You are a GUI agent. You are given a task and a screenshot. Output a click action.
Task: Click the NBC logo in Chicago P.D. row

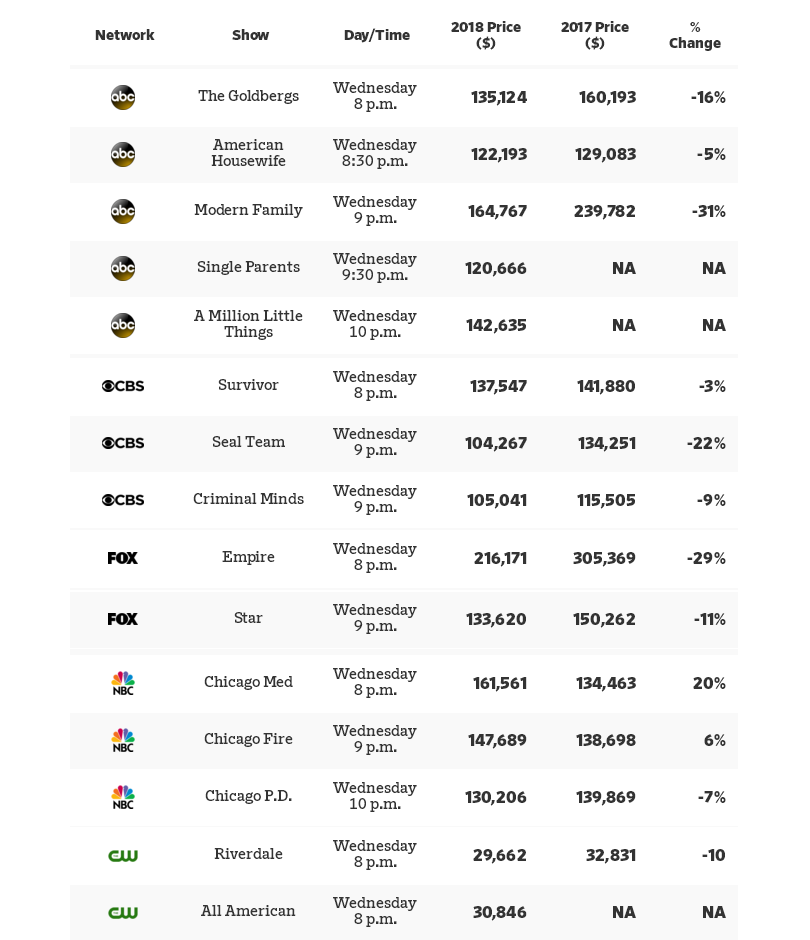tap(123, 797)
